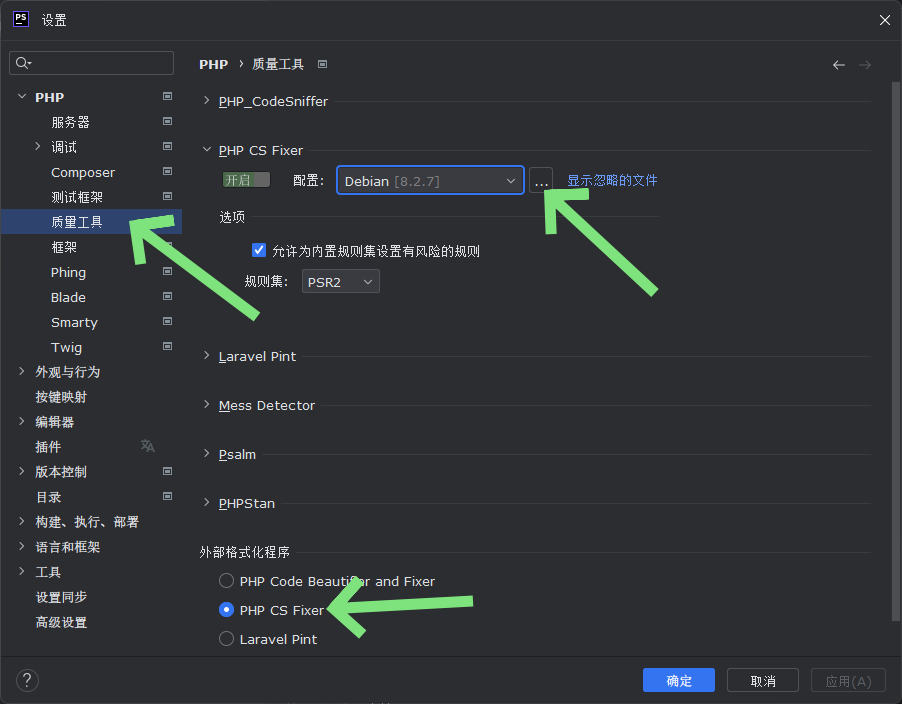Expand the Psalm section
Screen dimensions: 902x704
(x=207, y=453)
